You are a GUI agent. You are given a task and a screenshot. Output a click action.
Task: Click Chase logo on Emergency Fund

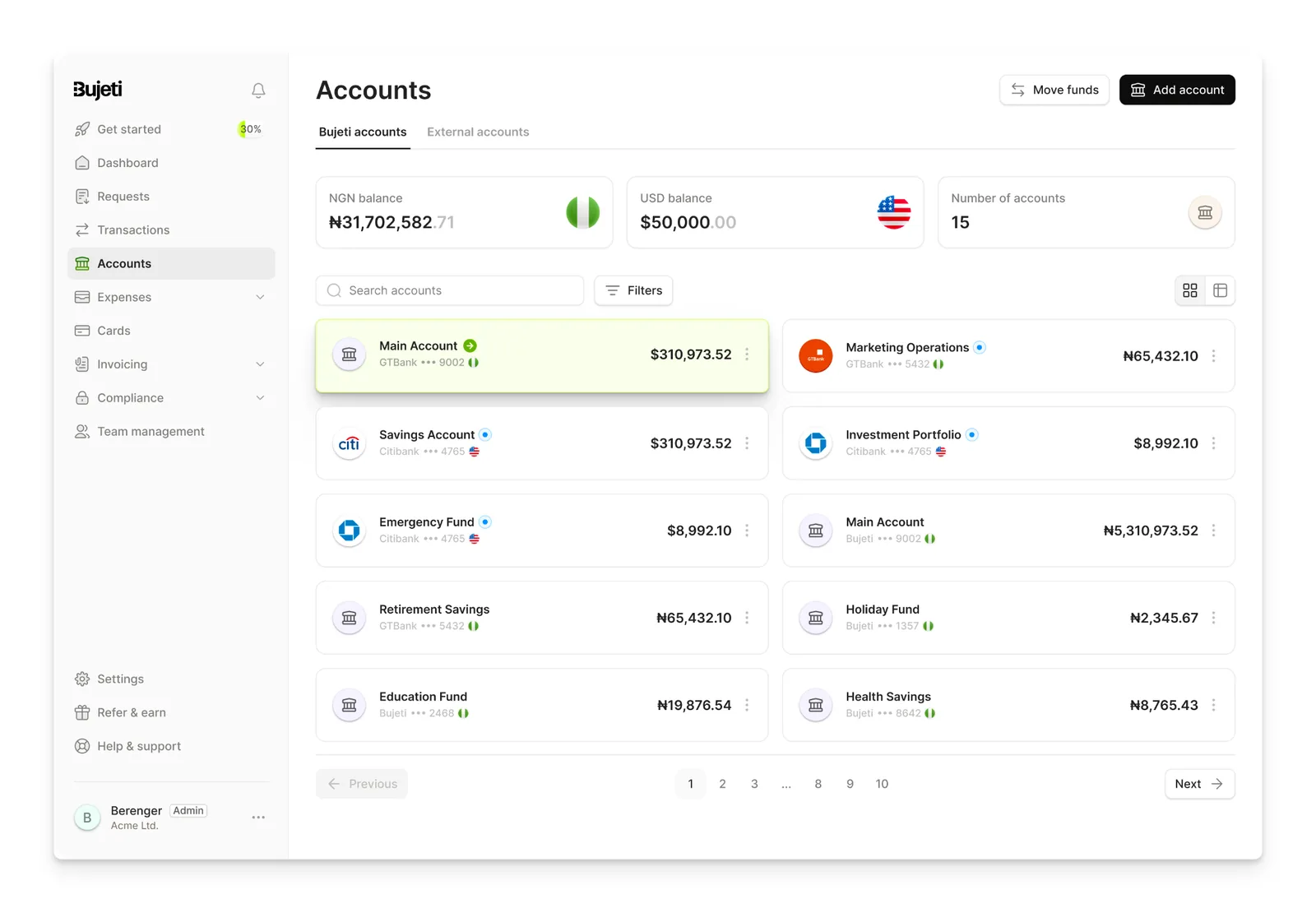tap(349, 531)
